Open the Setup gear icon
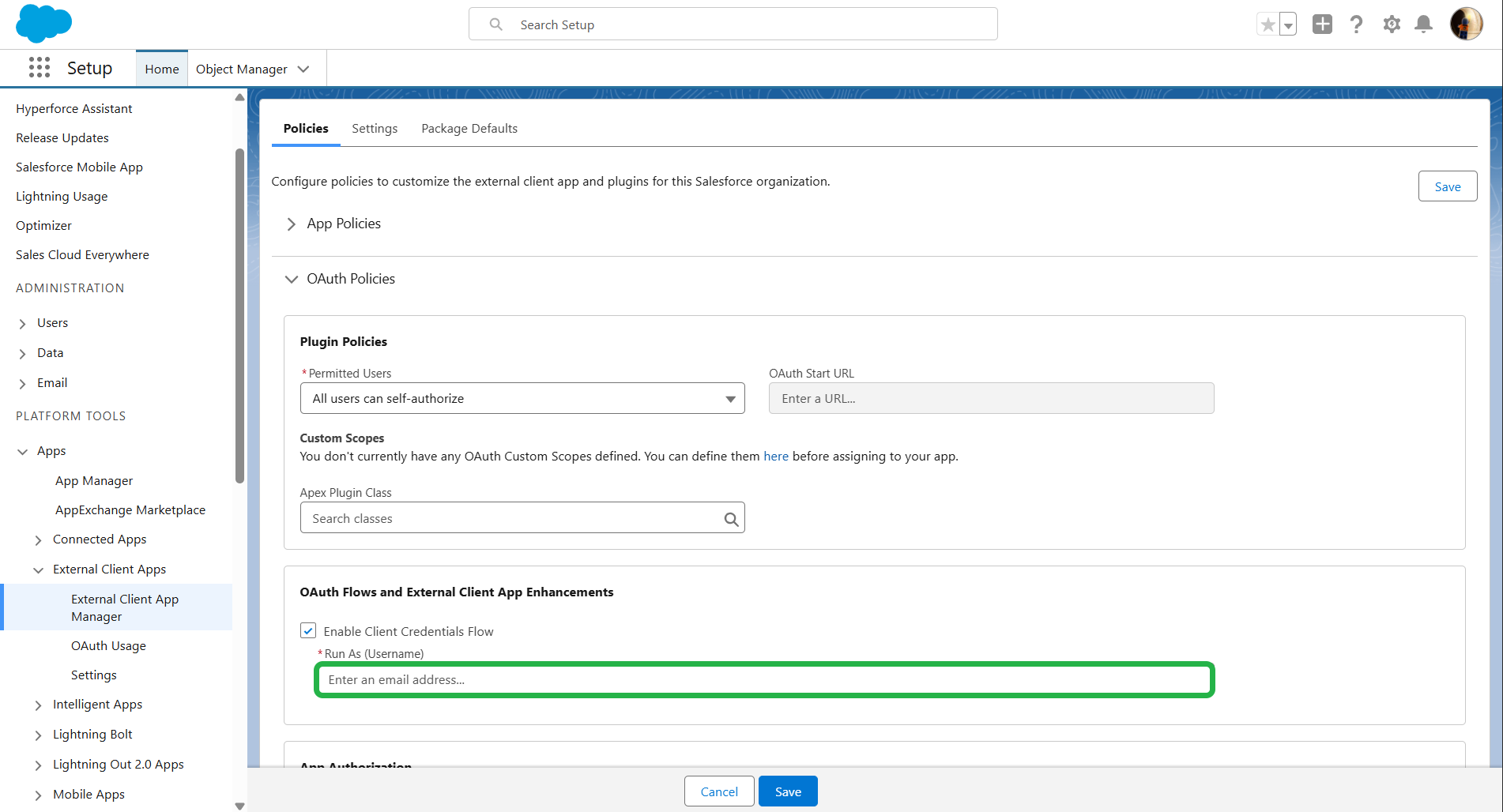Viewport: 1503px width, 812px height. [x=1392, y=24]
